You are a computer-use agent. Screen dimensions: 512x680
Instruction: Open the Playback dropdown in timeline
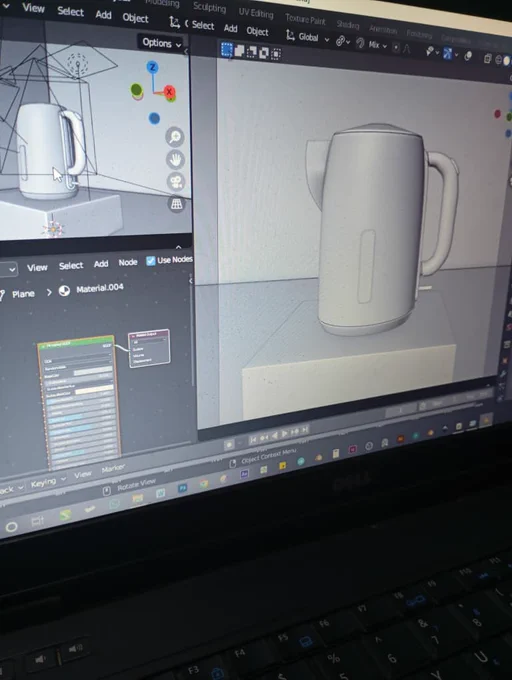pyautogui.click(x=11, y=490)
